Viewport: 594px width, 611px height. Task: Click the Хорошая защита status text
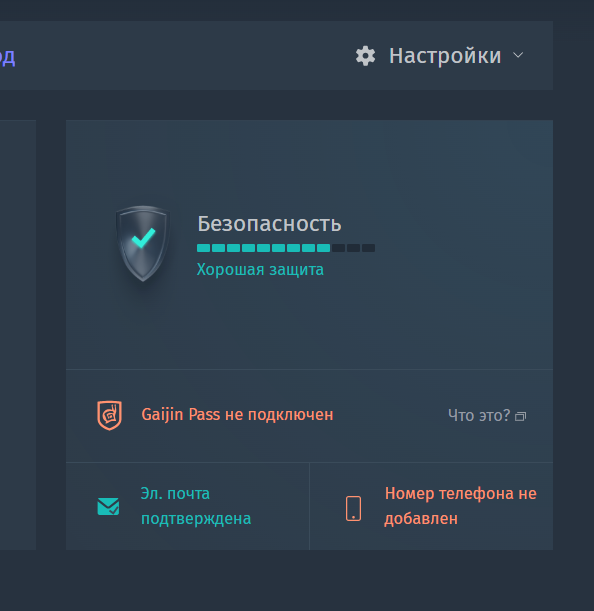[260, 270]
